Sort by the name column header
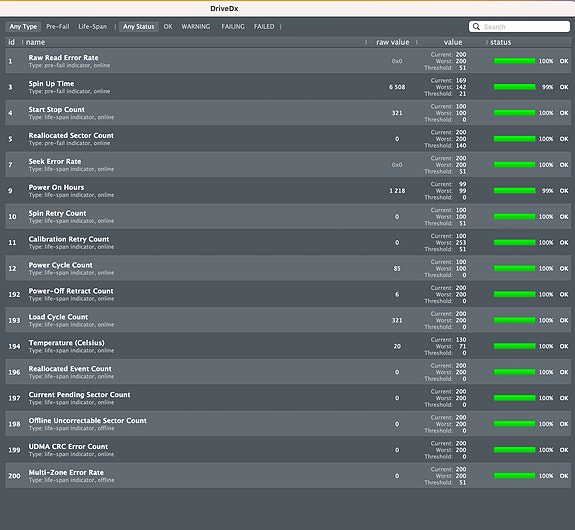Viewport: 575px width, 530px height. click(36, 42)
